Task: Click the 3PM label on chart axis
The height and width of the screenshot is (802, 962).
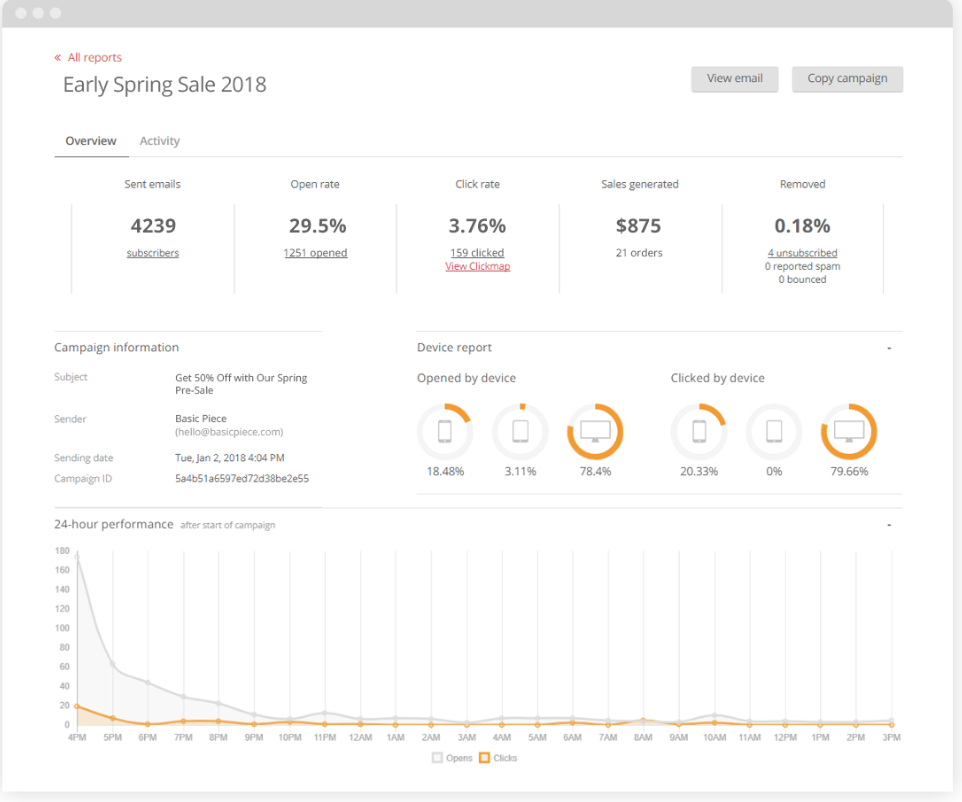Action: (x=891, y=738)
